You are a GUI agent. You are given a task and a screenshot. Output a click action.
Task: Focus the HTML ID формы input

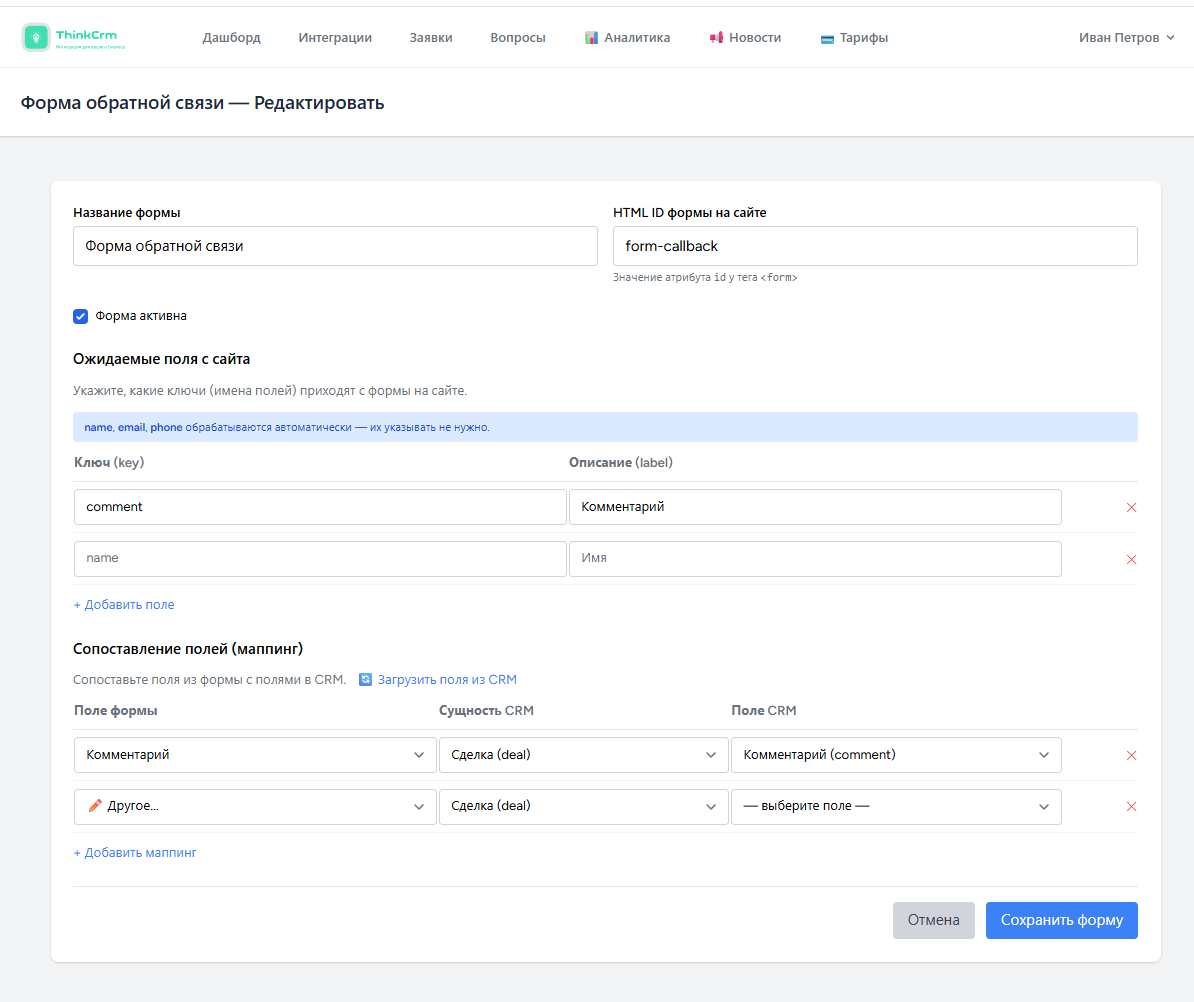[875, 246]
